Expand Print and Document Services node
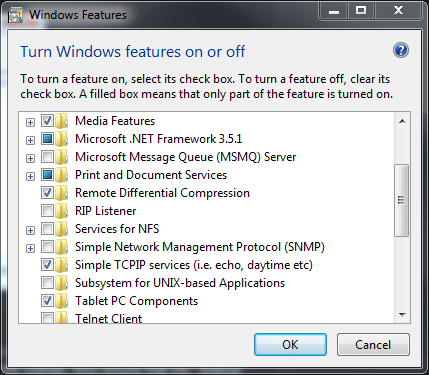This screenshot has height=375, width=429. pyautogui.click(x=30, y=176)
